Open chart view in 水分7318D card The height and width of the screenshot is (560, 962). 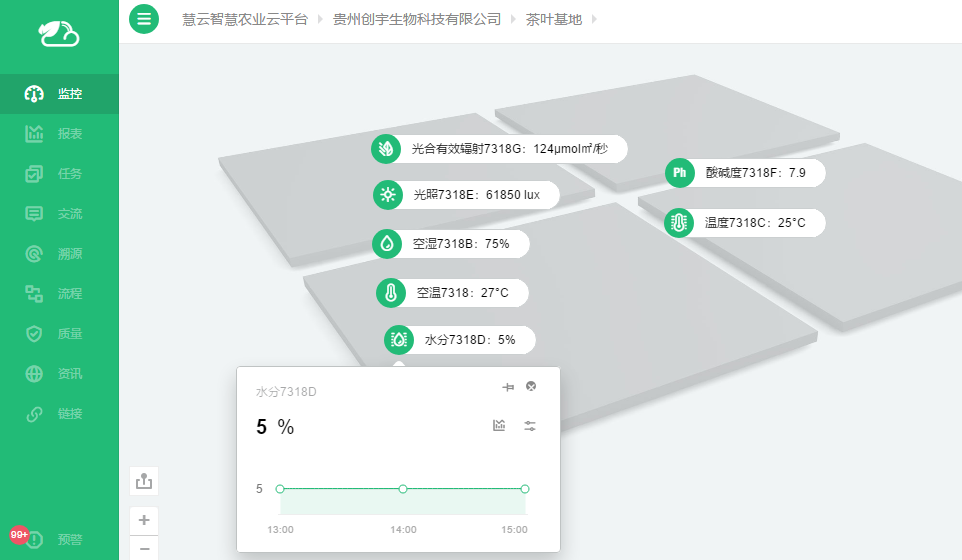(499, 426)
